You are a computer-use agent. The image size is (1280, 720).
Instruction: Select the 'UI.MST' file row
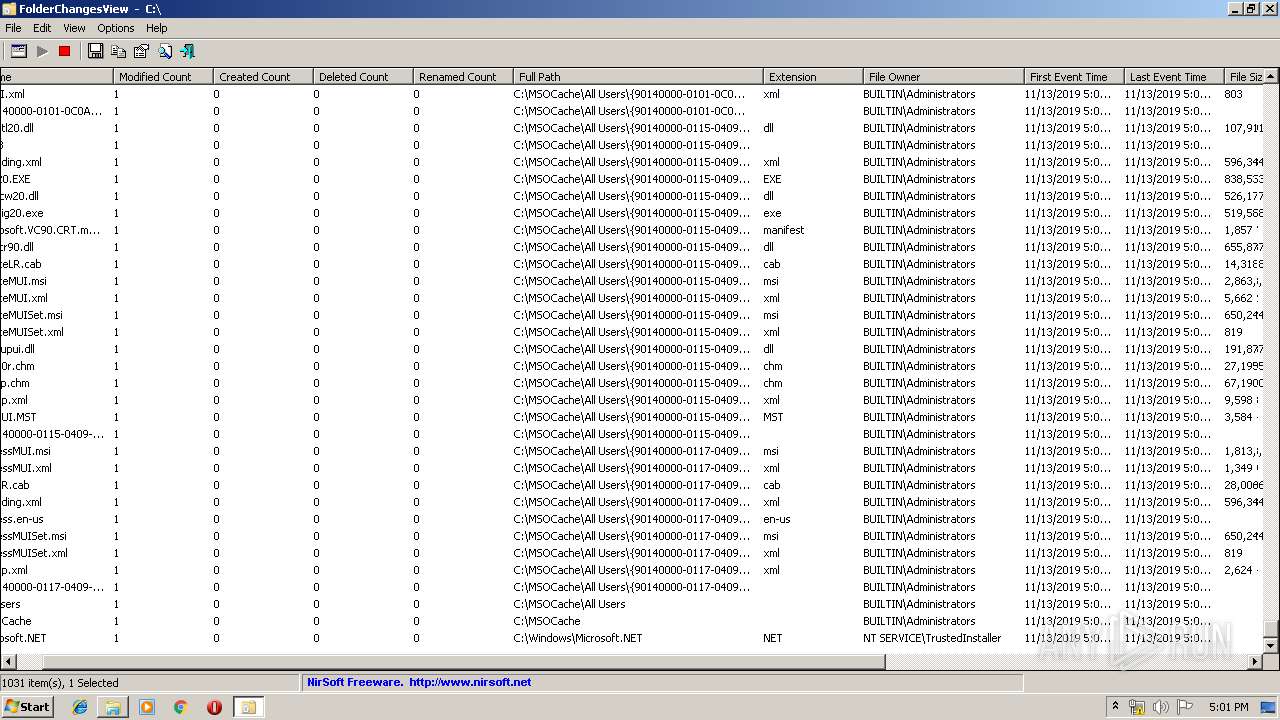coord(632,417)
